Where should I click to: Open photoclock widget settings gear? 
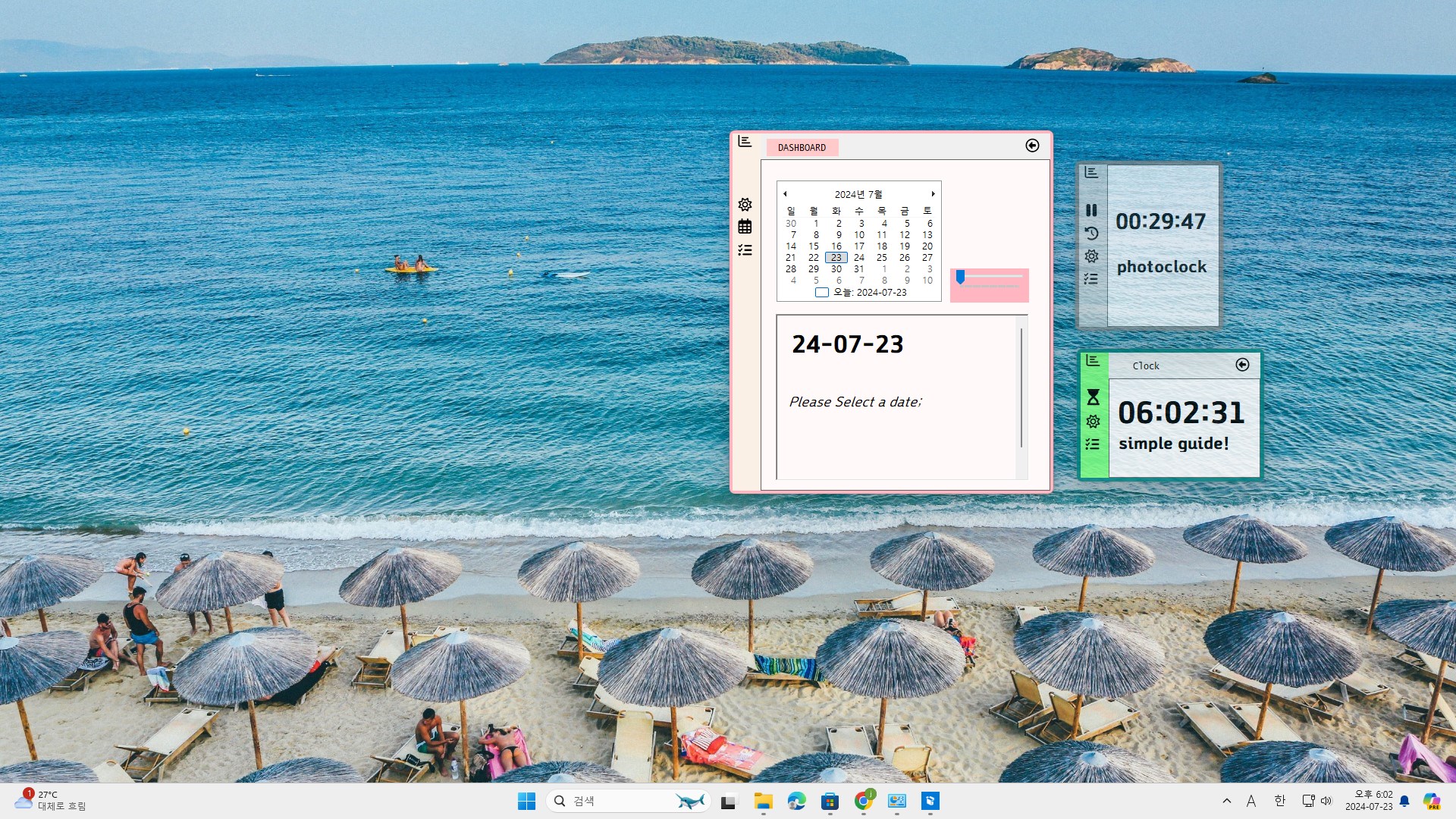tap(1091, 256)
